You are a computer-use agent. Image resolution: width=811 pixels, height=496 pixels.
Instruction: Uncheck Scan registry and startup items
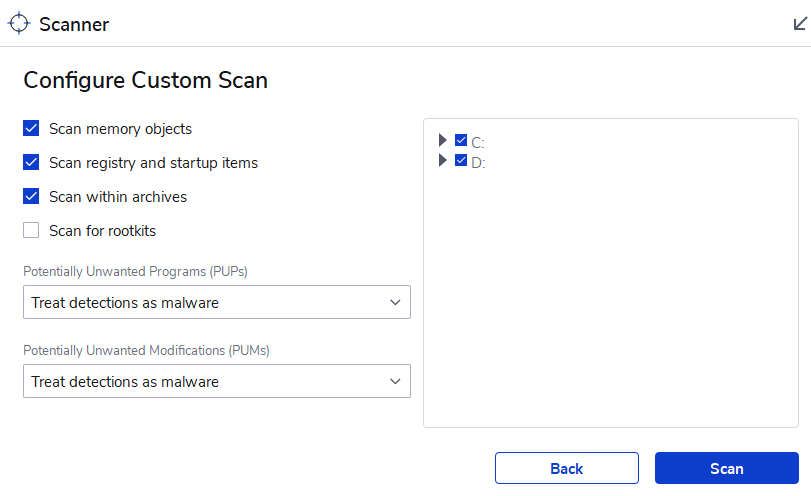[31, 163]
